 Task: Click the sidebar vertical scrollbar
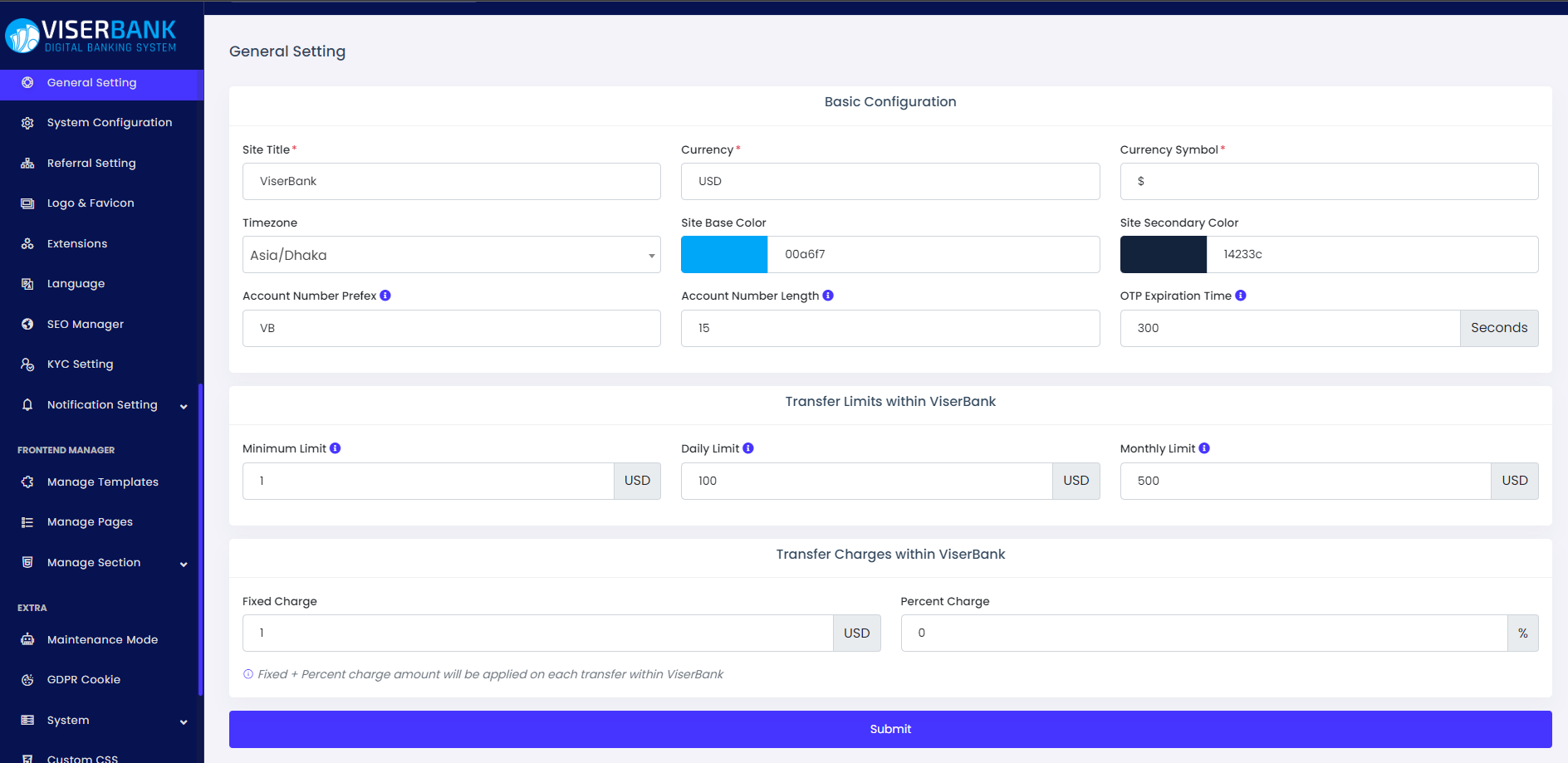[x=200, y=540]
